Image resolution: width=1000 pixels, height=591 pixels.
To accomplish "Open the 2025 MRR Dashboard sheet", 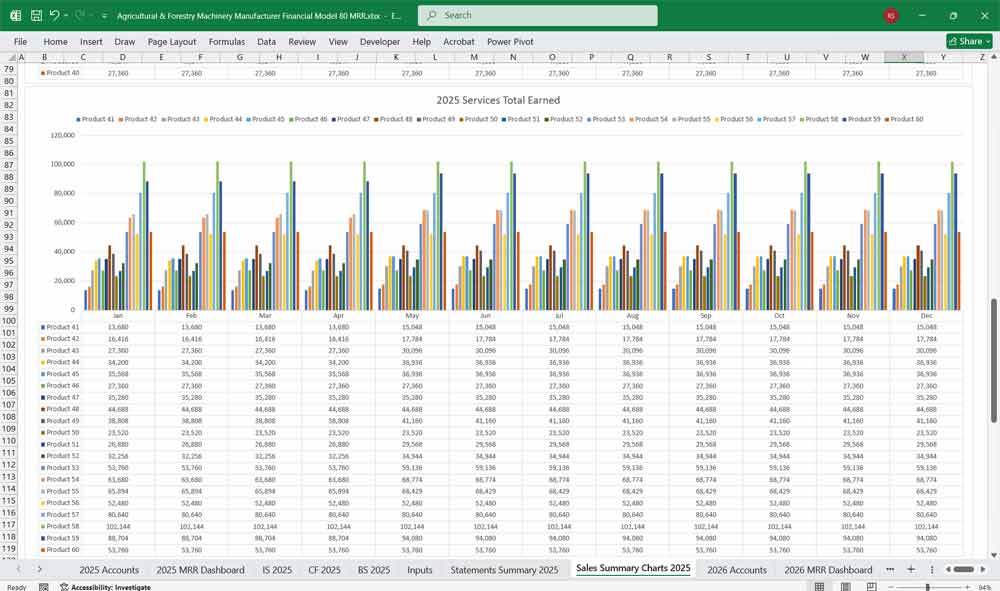I will (x=200, y=570).
